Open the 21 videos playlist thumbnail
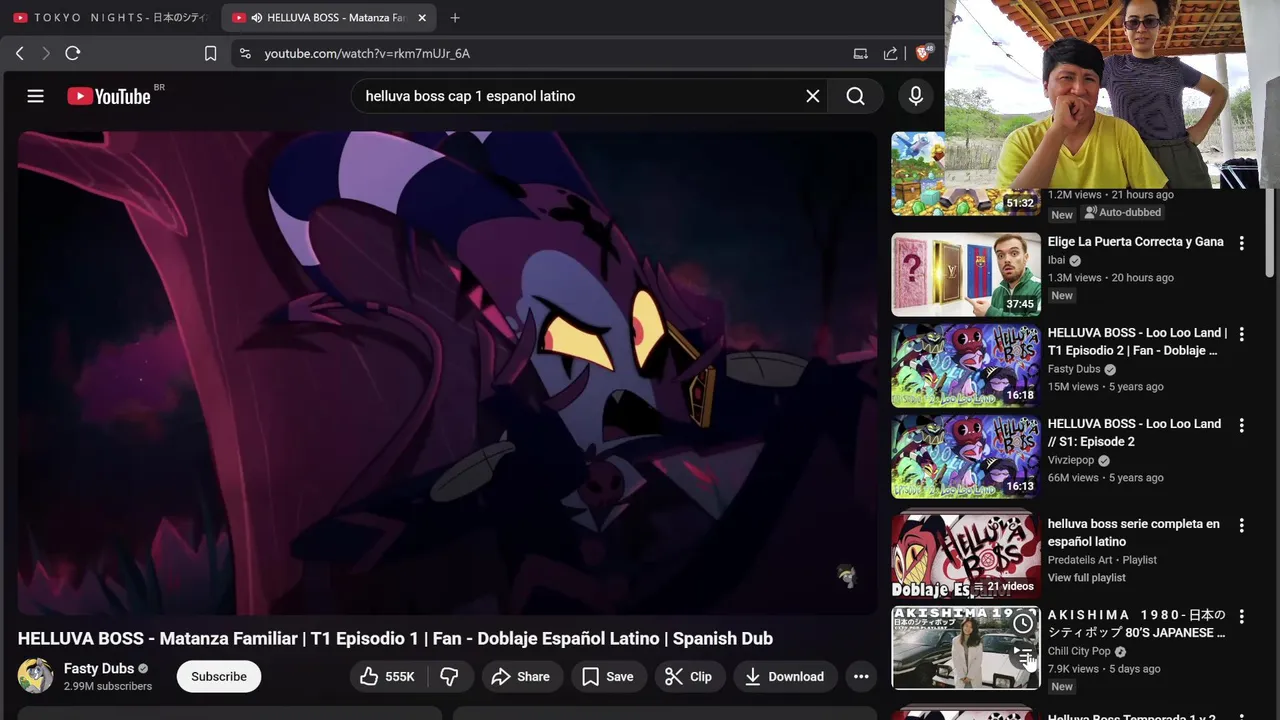 click(x=966, y=556)
